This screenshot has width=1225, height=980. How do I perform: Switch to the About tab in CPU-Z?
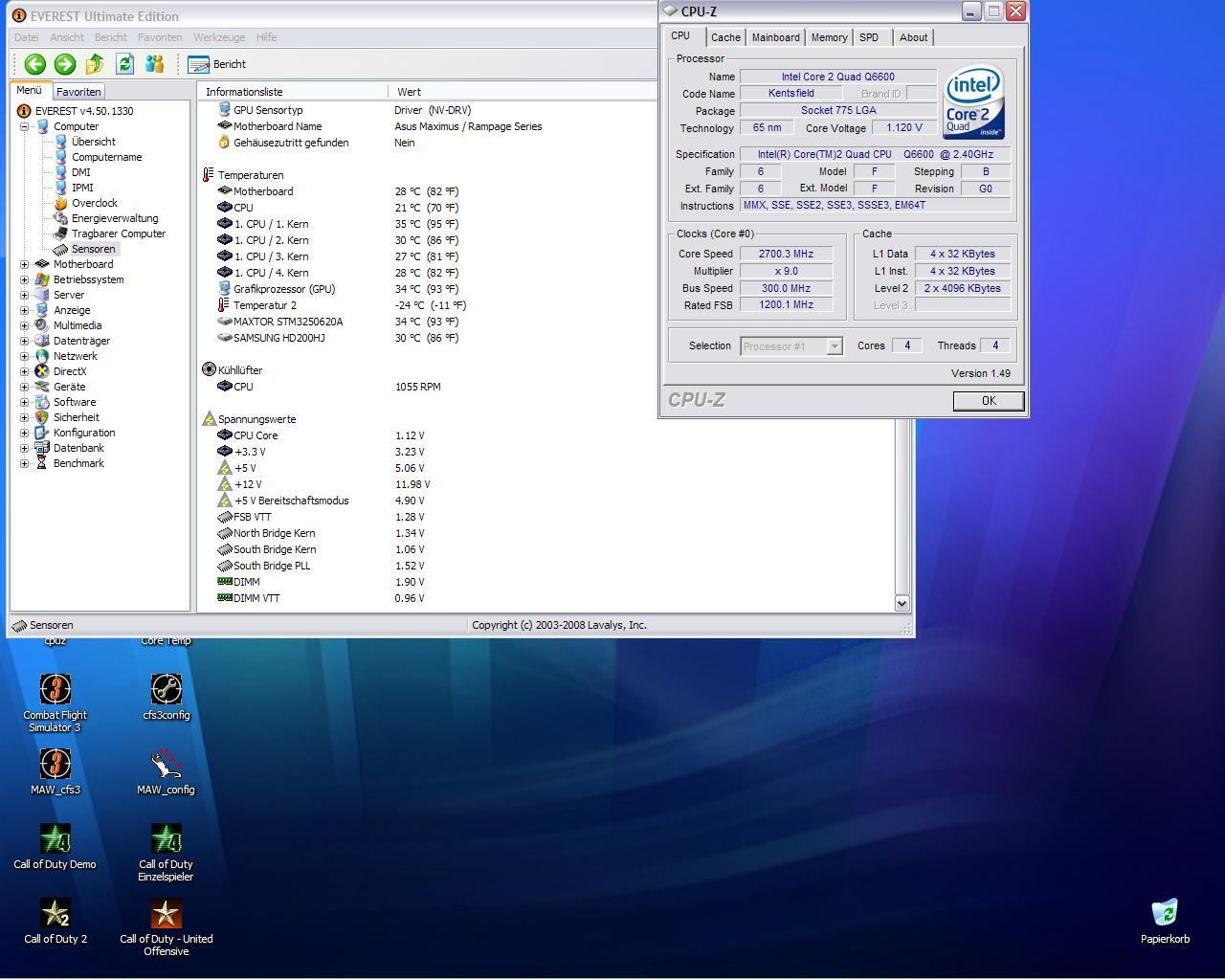[x=913, y=37]
